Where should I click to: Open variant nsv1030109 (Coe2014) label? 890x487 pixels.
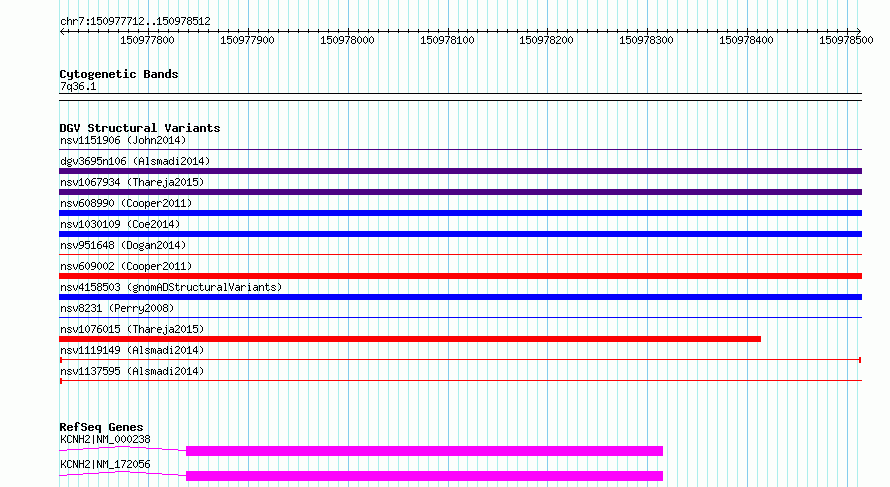120,224
